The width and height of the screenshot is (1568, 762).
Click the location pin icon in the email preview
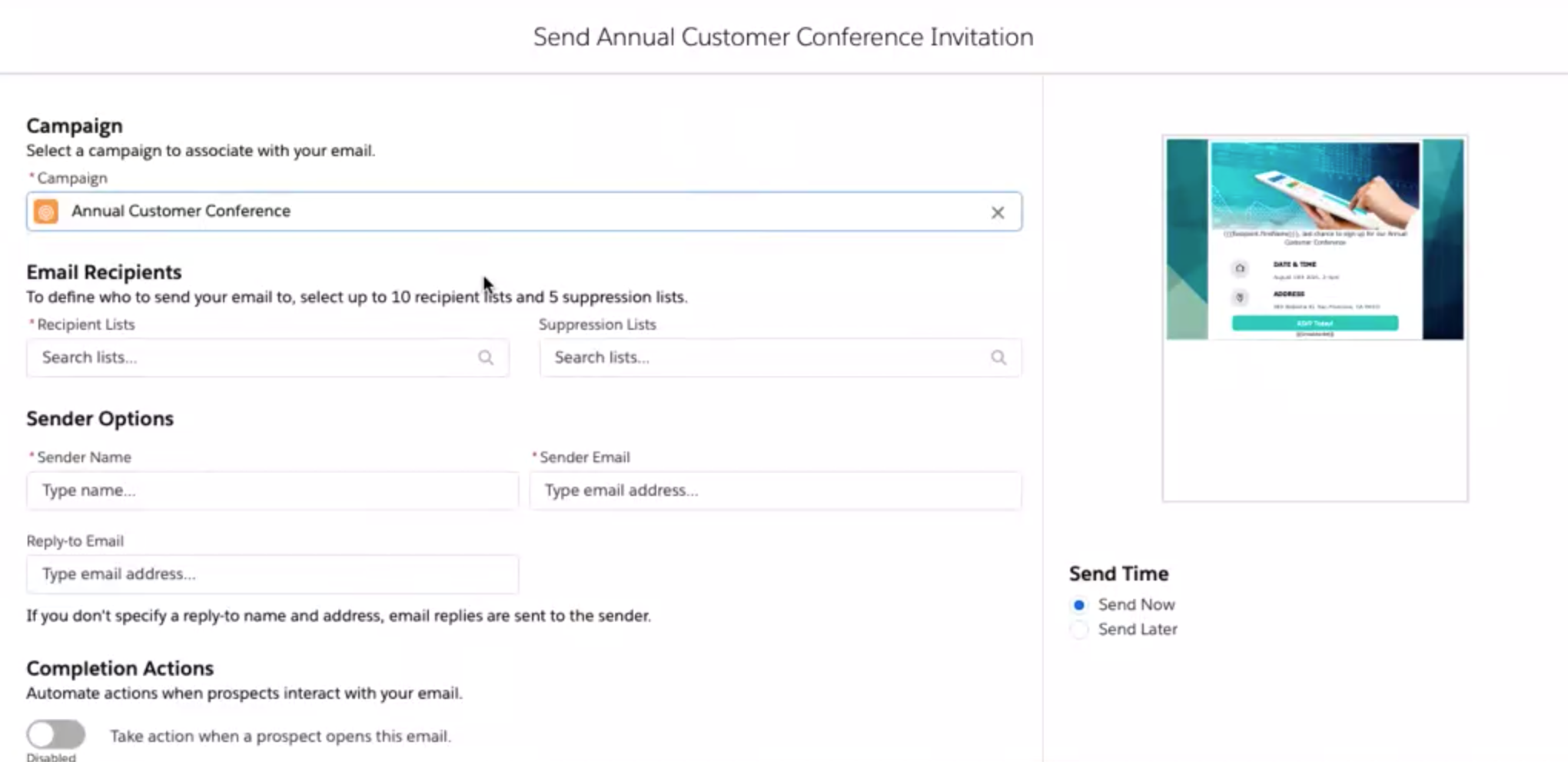click(x=1239, y=298)
